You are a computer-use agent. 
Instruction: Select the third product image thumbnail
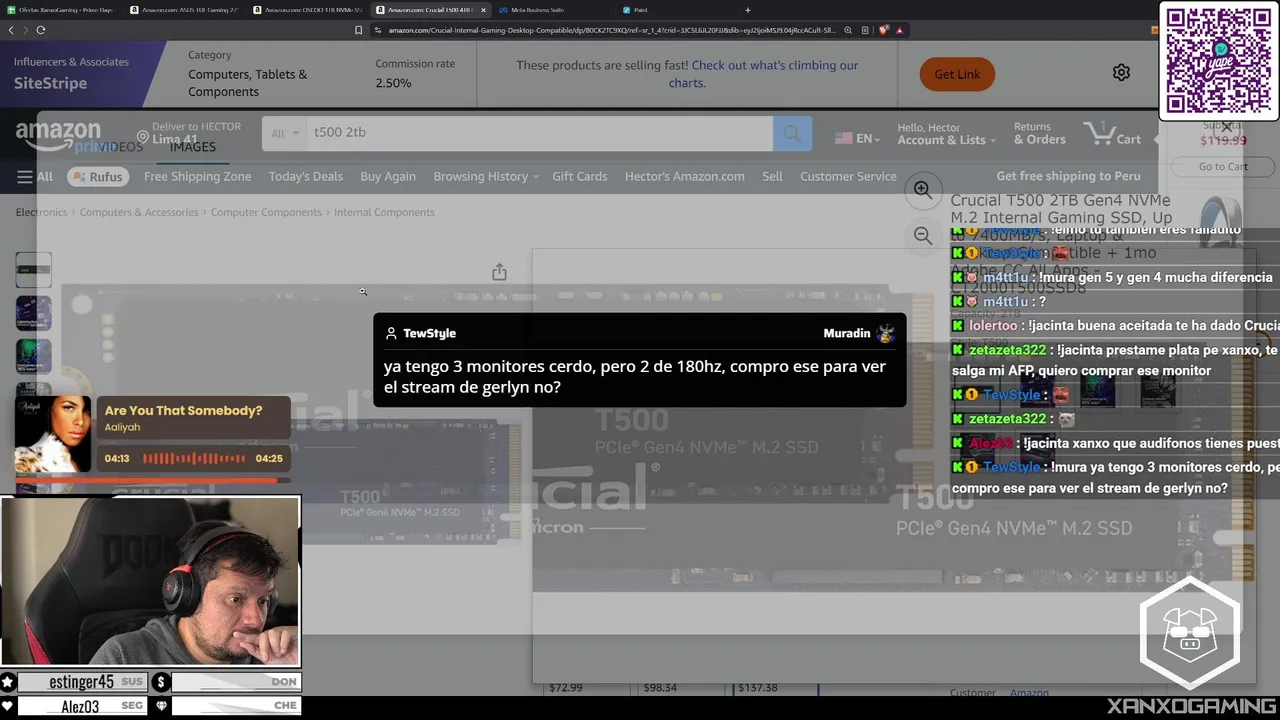pos(33,356)
